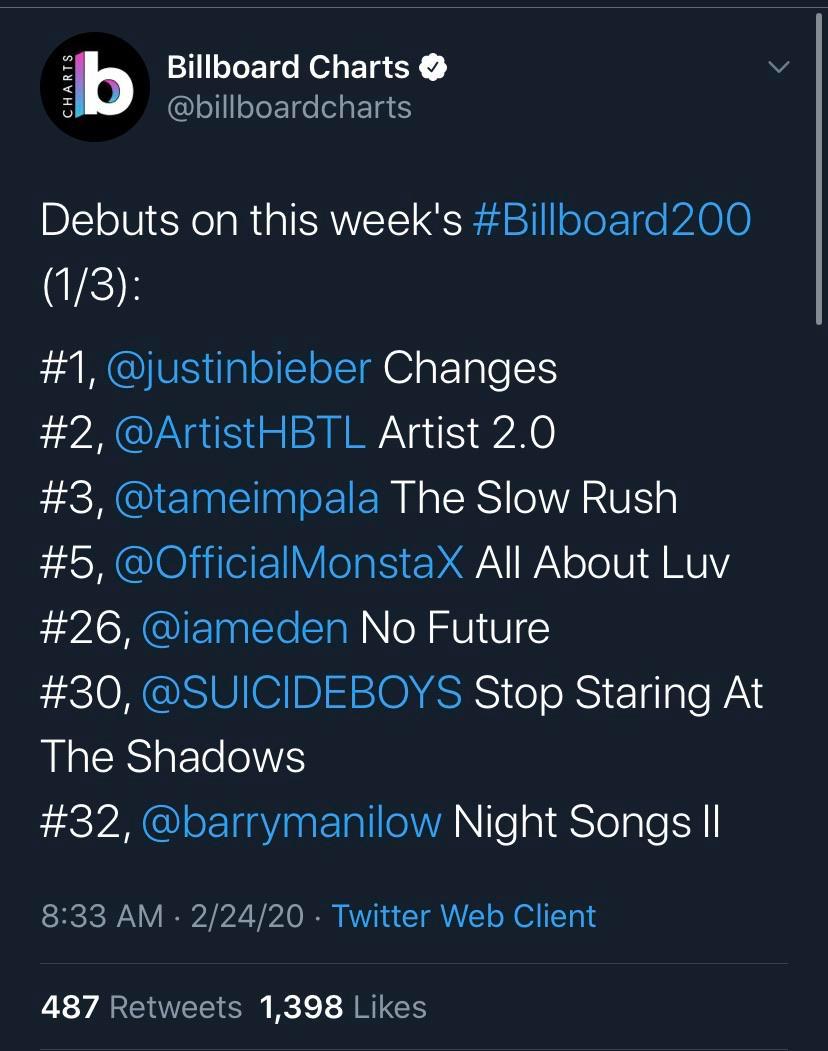
Task: Click the tweet text 'Debuts on this week's'
Action: pos(250,220)
